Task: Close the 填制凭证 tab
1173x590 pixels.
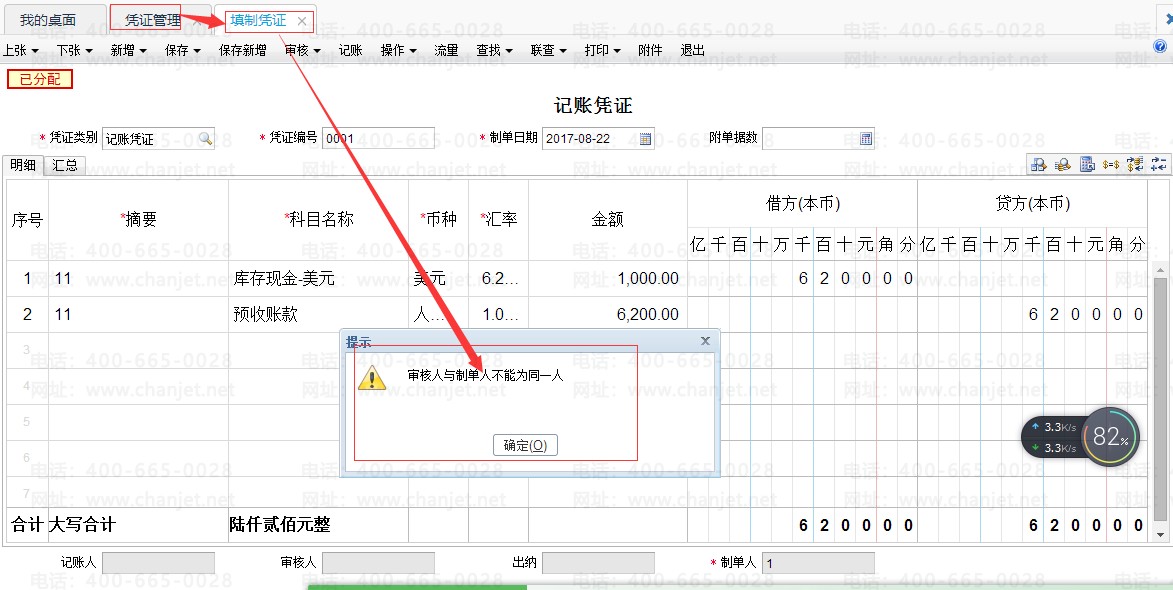Action: pos(301,21)
